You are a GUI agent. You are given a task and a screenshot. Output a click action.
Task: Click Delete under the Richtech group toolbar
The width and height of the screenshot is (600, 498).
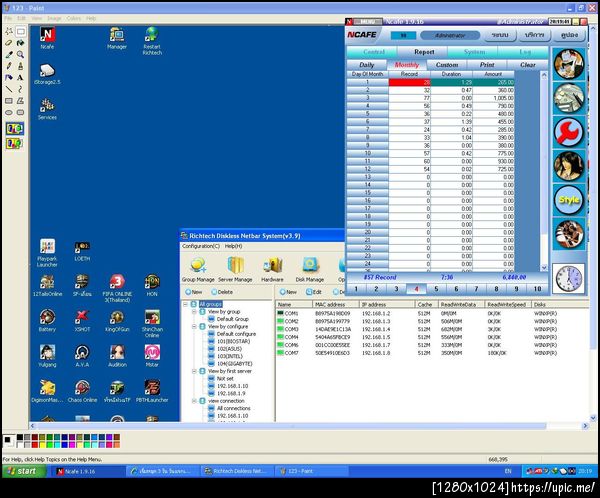point(222,292)
